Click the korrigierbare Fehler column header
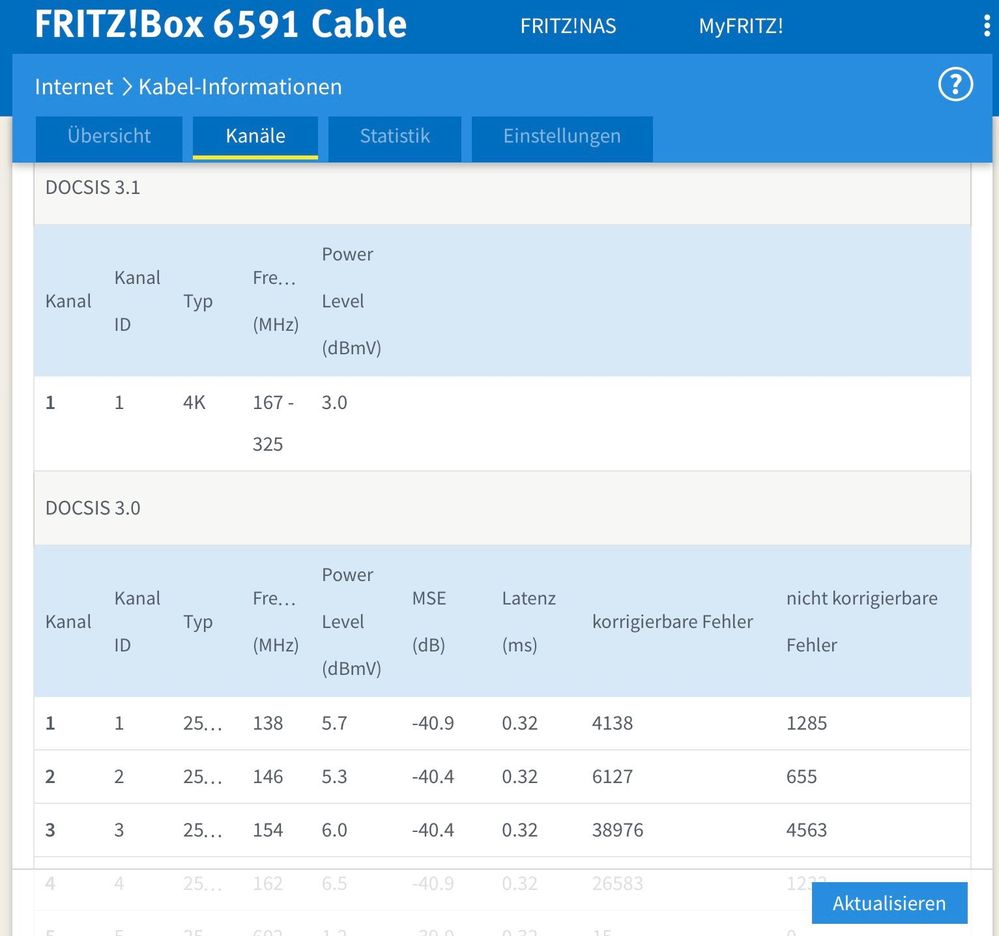The width and height of the screenshot is (999, 936). (x=673, y=621)
